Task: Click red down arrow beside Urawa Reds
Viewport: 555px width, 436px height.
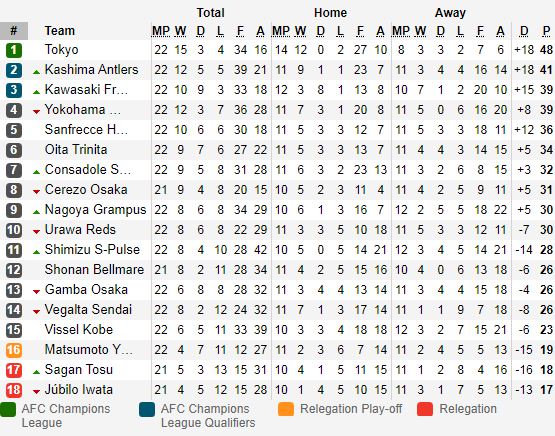Action: point(36,232)
